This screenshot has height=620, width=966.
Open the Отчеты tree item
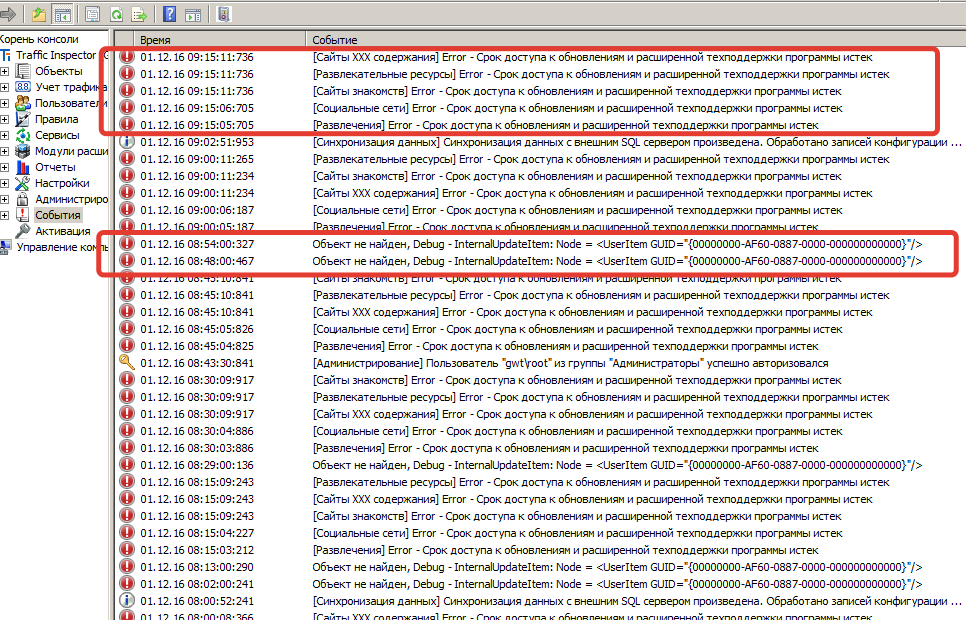[x=55, y=168]
